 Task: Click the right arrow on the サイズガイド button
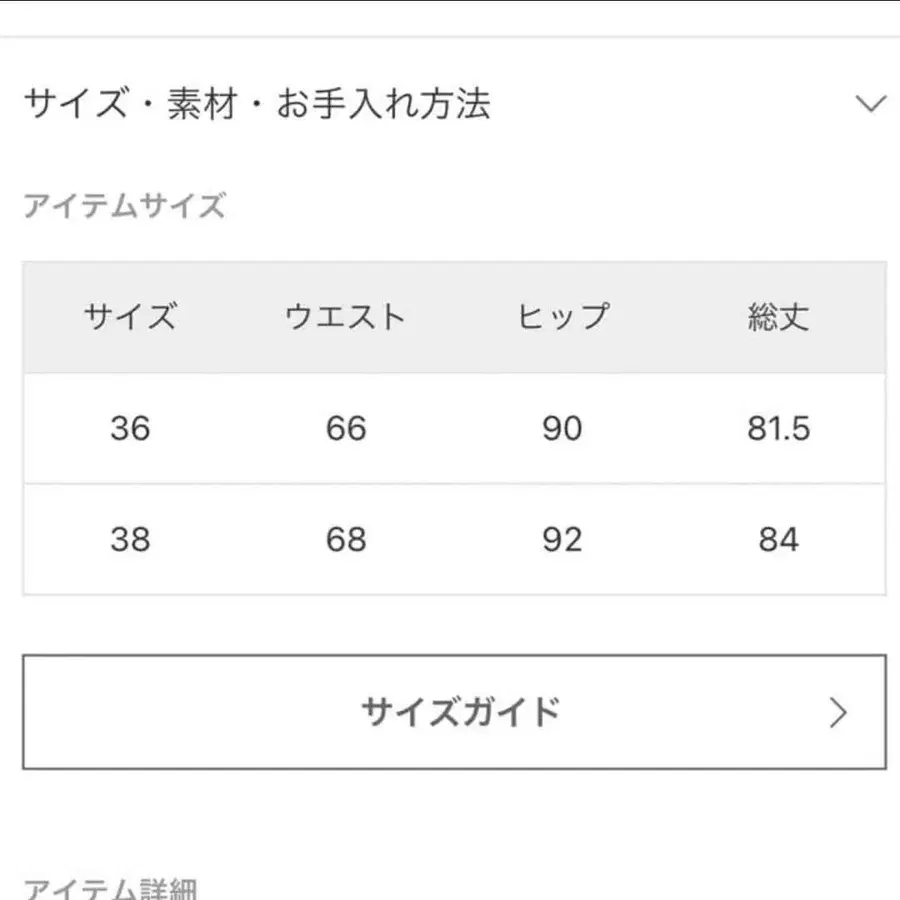(x=838, y=711)
